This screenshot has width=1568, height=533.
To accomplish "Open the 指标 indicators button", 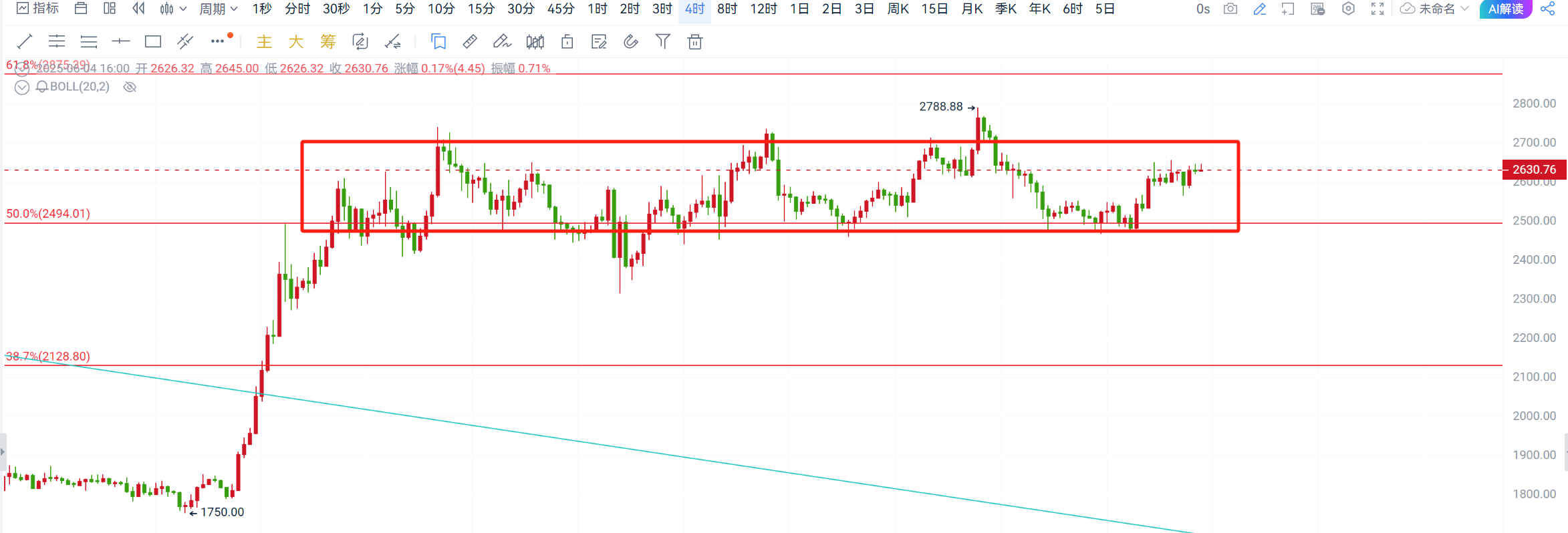I will pos(37,9).
